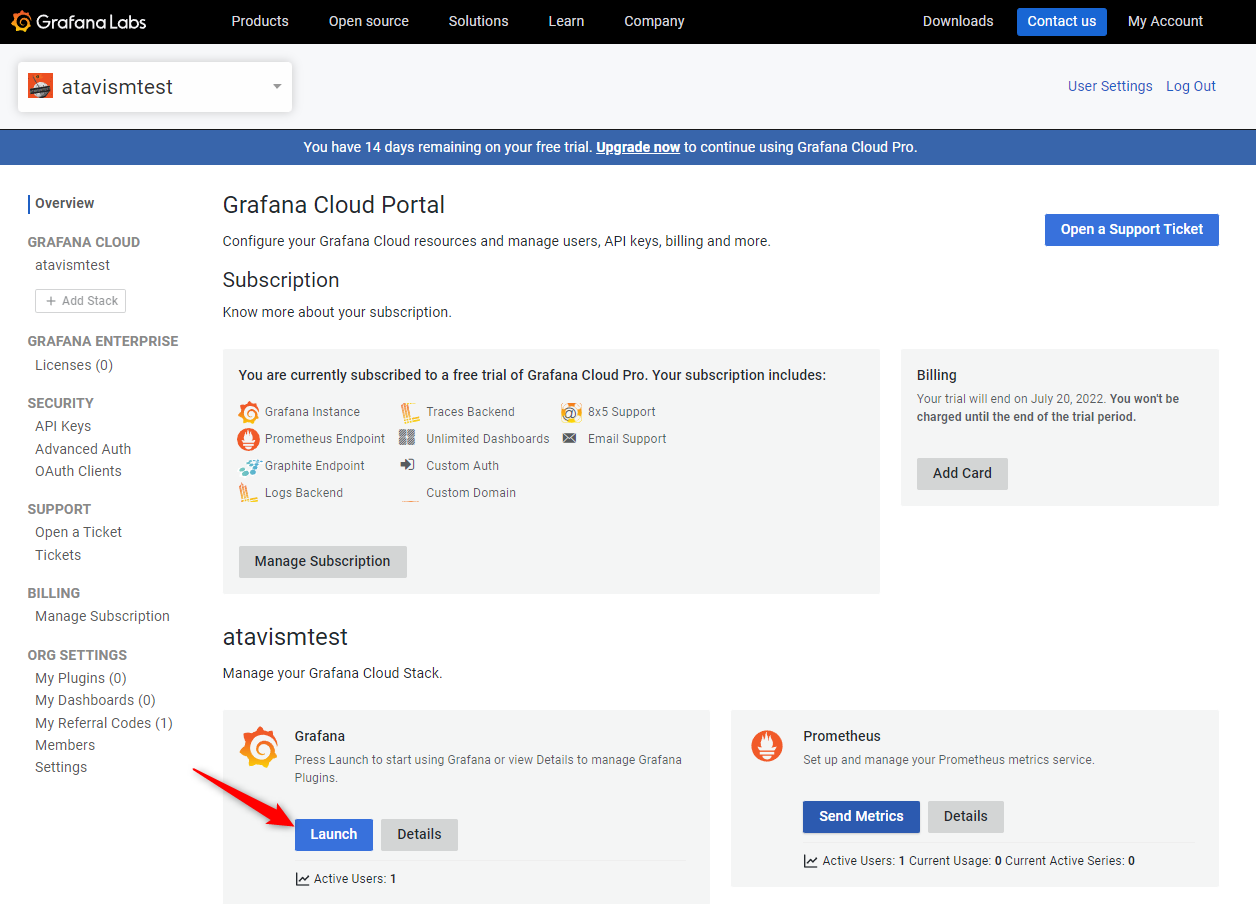Click the Traces Backend icon
This screenshot has height=904, width=1256.
coord(409,412)
